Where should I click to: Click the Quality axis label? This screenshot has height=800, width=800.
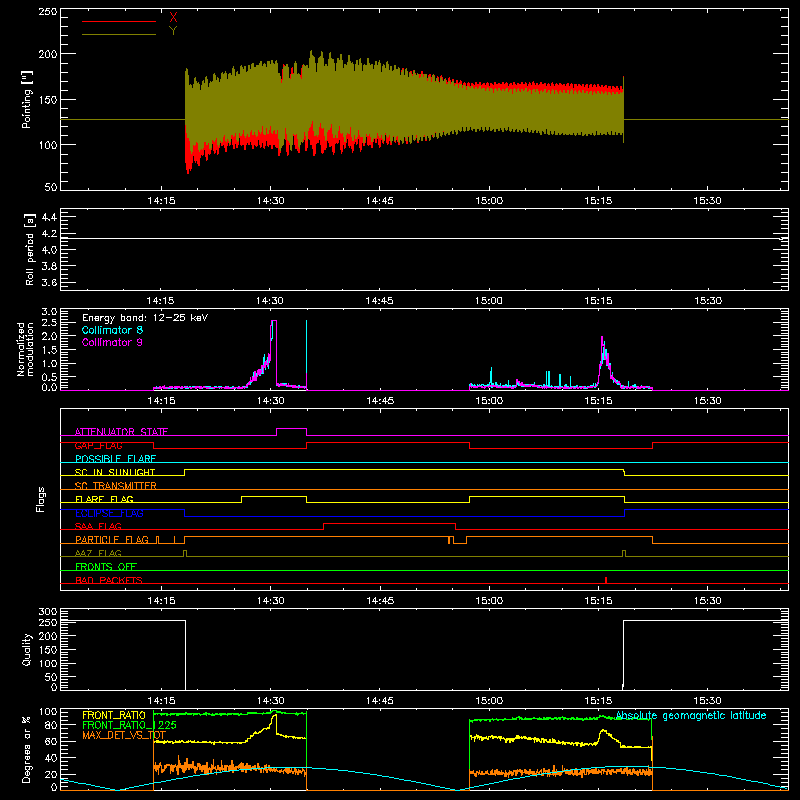click(27, 649)
